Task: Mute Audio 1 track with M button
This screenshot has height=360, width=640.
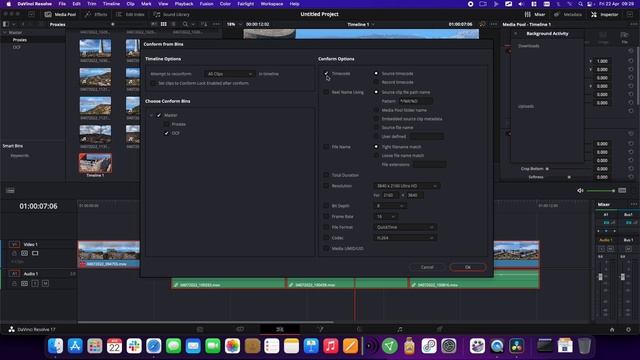Action: pyautogui.click(x=45, y=283)
